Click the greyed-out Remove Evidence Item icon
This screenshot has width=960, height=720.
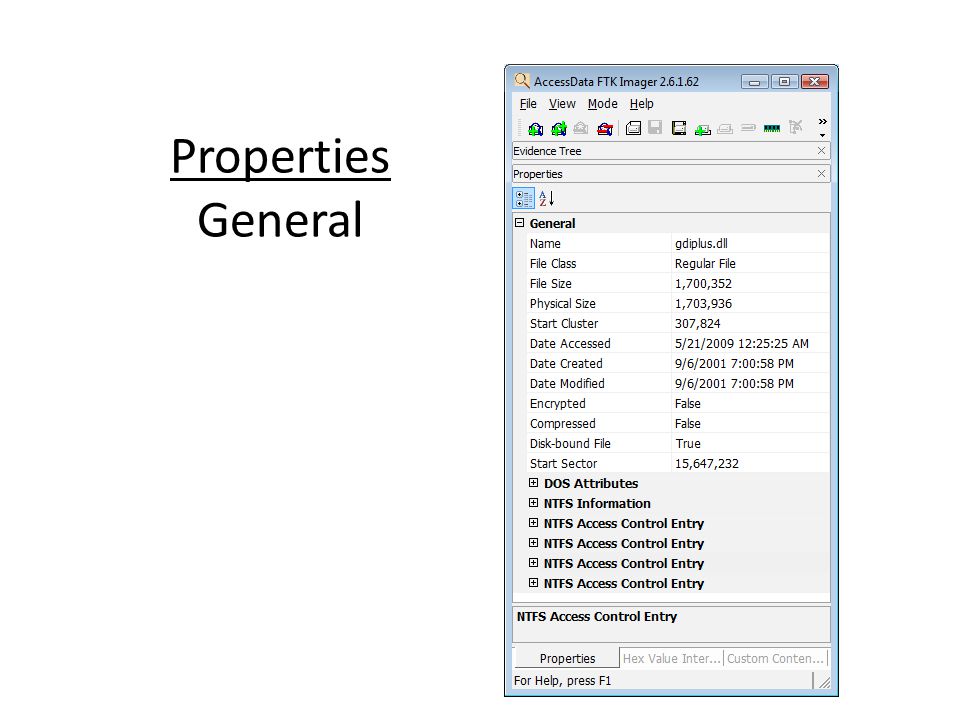tap(580, 128)
